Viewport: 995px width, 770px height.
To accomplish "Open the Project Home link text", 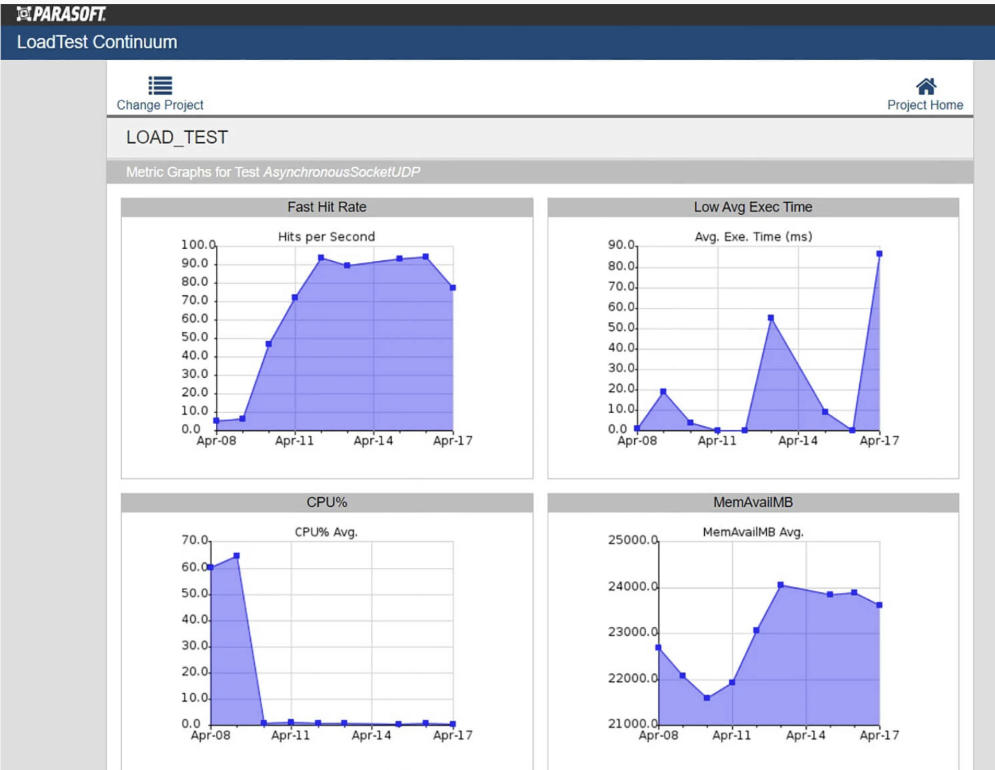I will pos(925,105).
